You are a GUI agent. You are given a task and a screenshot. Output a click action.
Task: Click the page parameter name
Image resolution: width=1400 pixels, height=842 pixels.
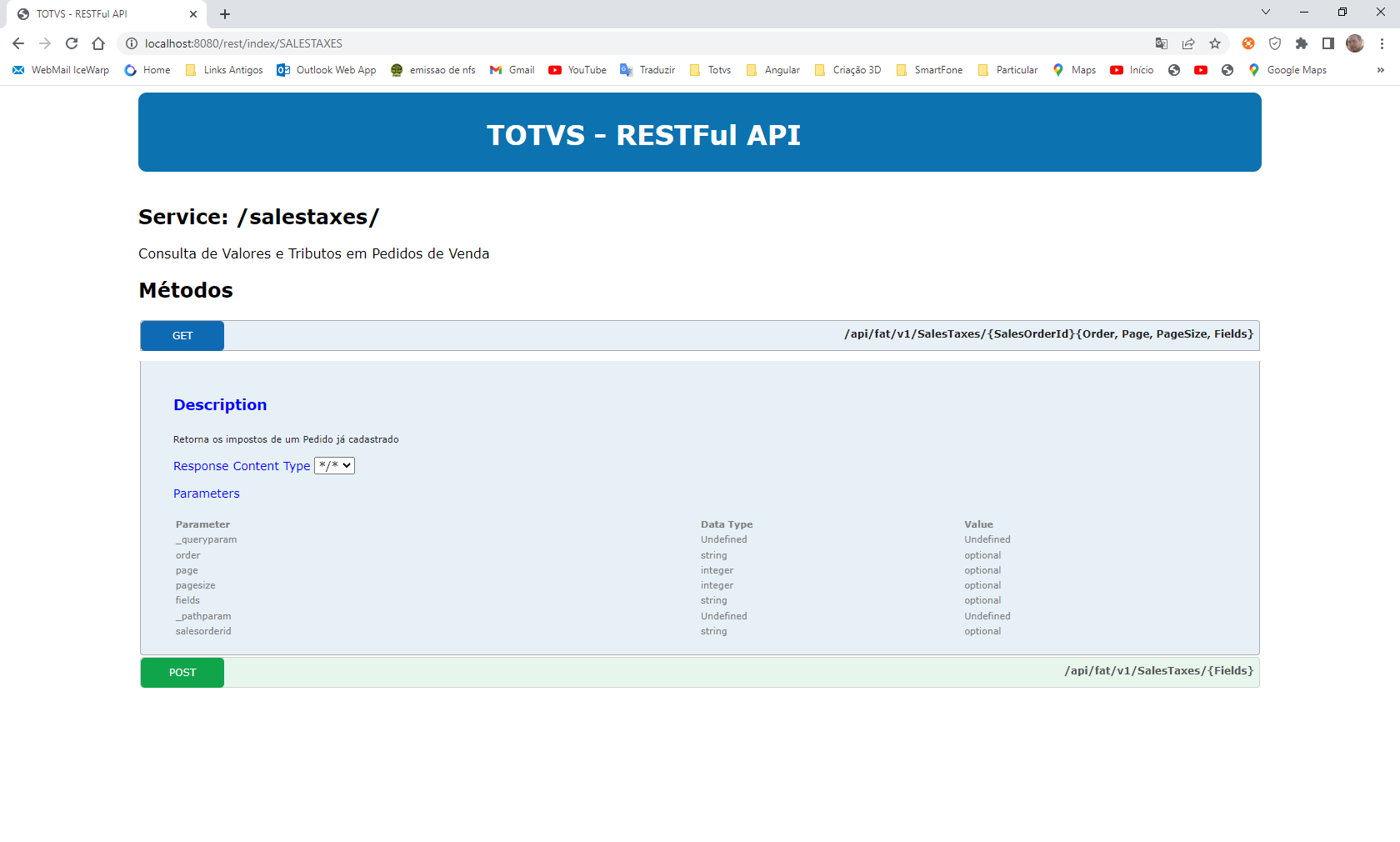coord(187,570)
